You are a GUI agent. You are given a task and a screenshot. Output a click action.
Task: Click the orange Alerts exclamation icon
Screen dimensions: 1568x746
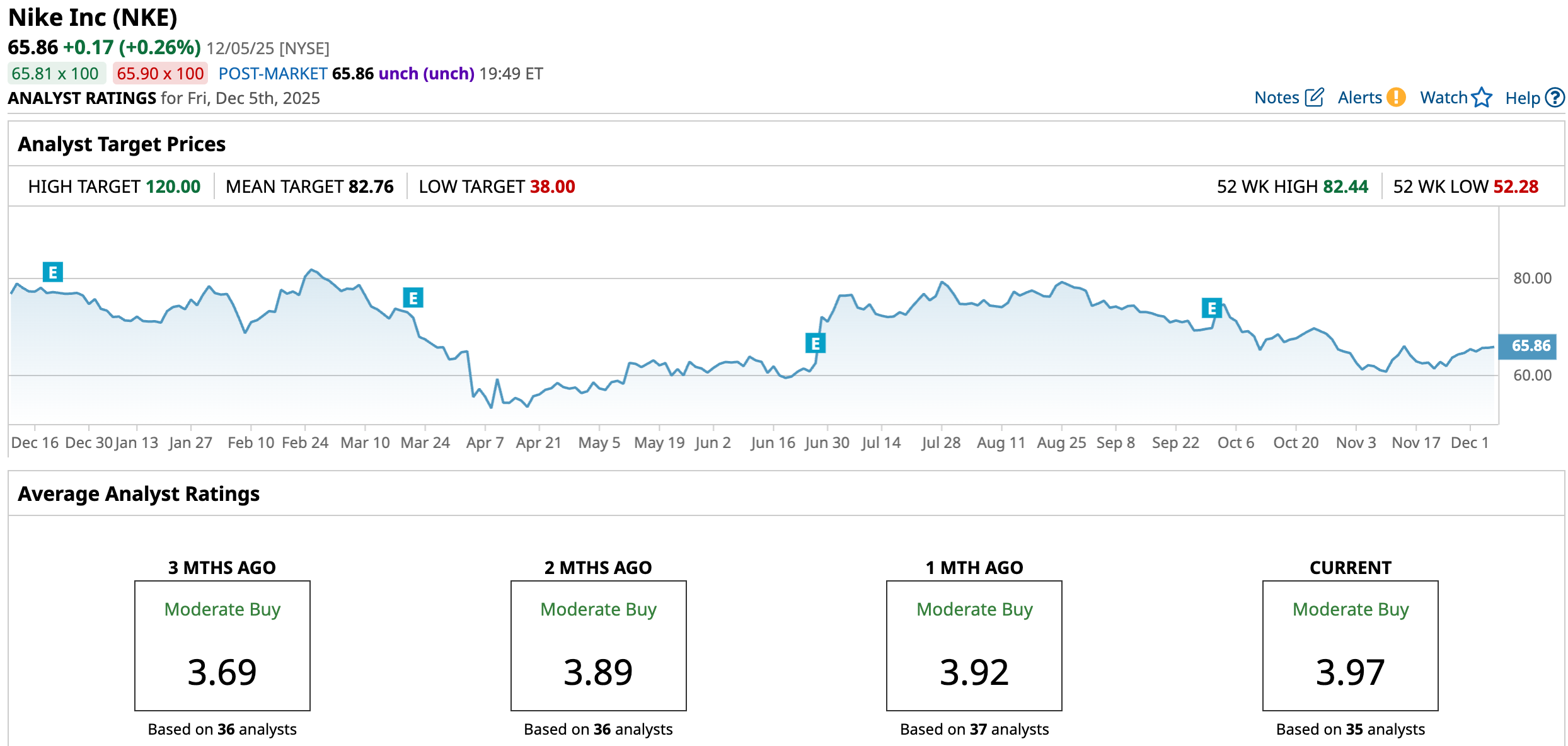pos(1397,98)
